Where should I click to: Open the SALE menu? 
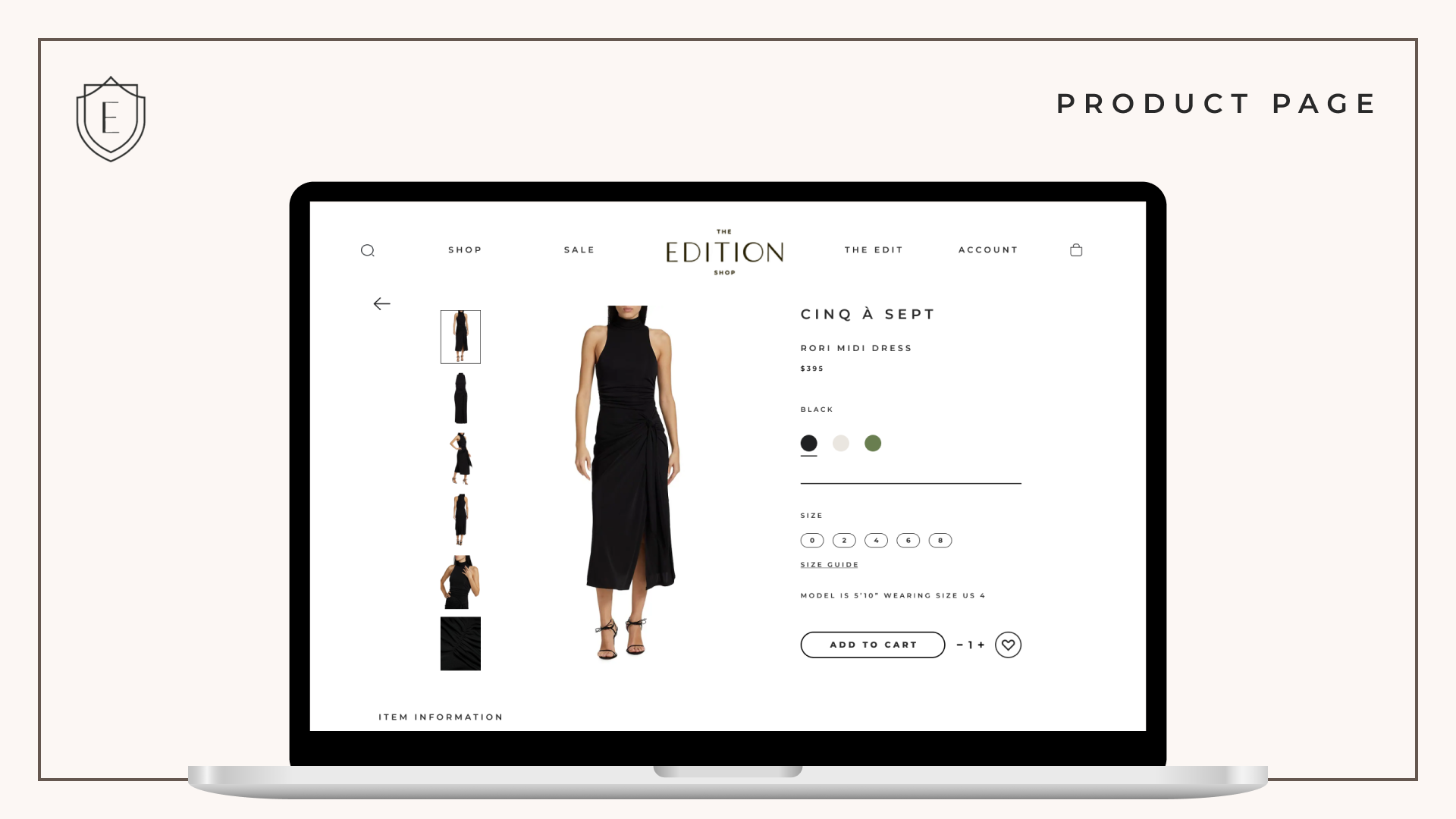point(579,249)
